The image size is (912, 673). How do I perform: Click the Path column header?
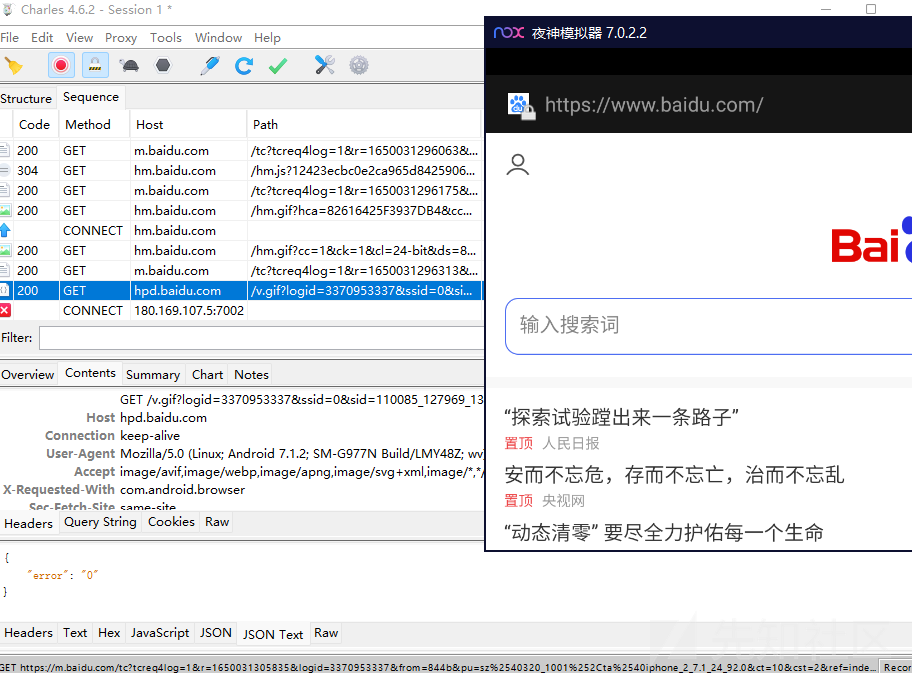(266, 125)
